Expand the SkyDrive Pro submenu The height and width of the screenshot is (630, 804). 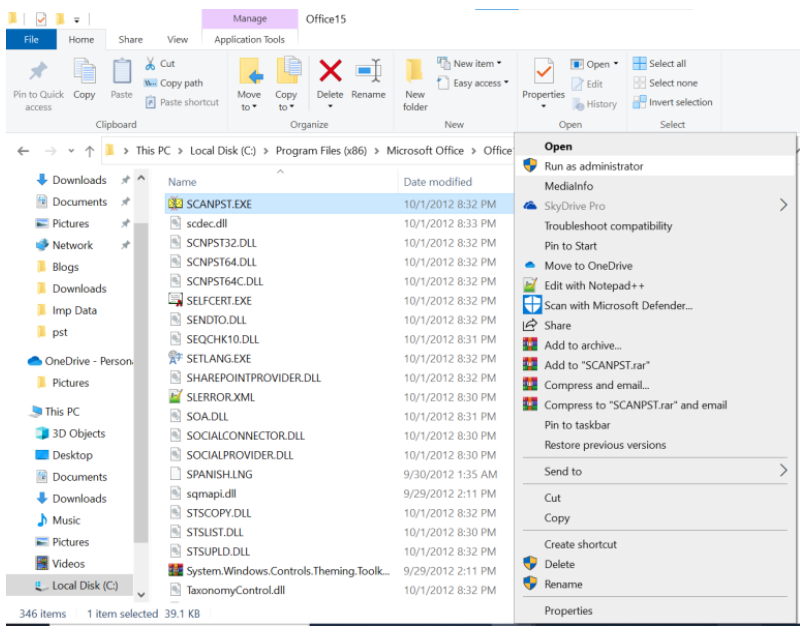tap(783, 206)
